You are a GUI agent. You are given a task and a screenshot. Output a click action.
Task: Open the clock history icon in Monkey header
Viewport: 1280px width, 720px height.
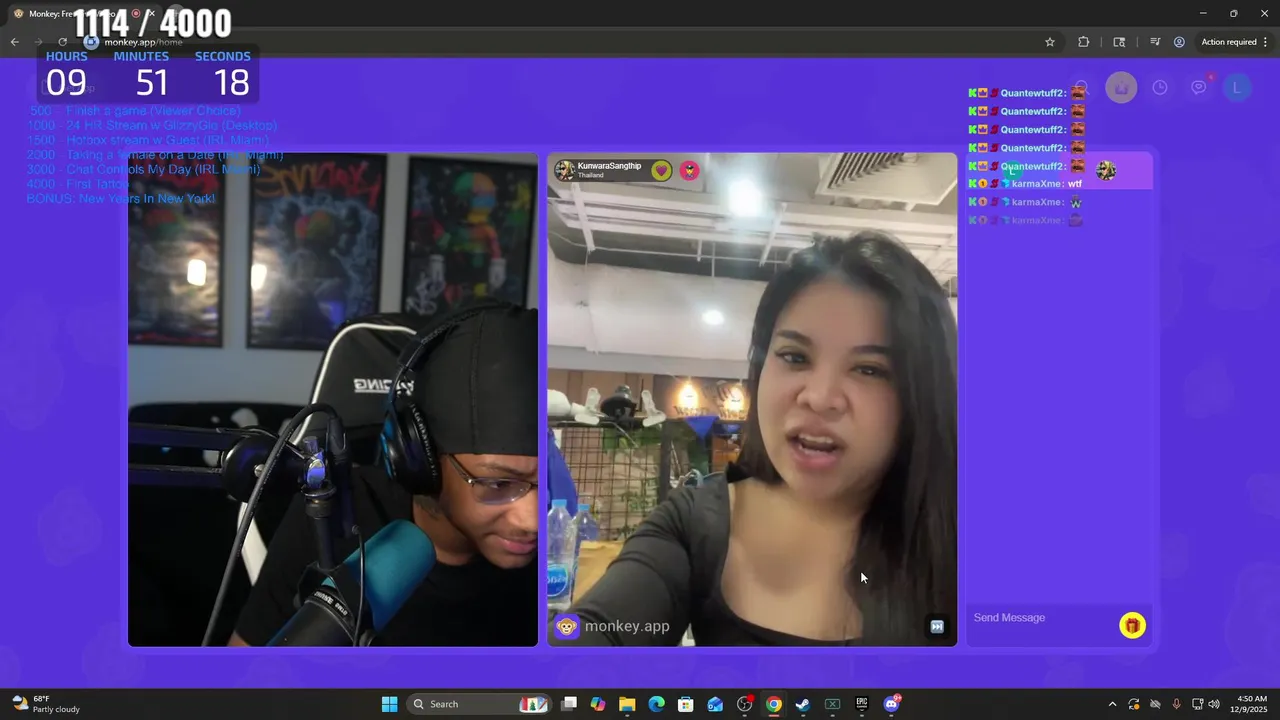pos(1160,88)
